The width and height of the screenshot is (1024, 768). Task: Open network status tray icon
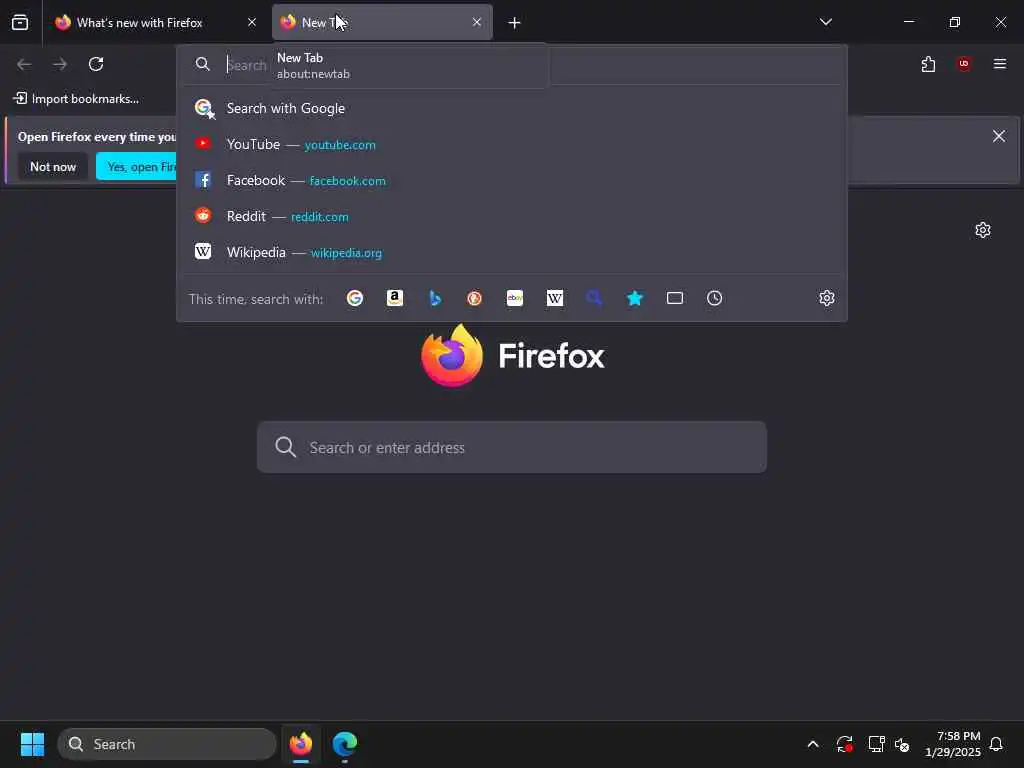point(876,744)
